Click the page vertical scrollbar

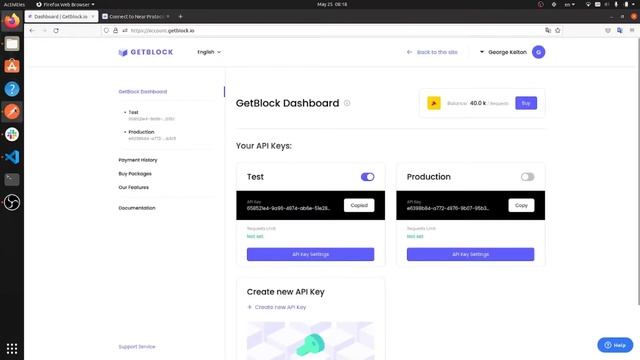[x=638, y=171]
